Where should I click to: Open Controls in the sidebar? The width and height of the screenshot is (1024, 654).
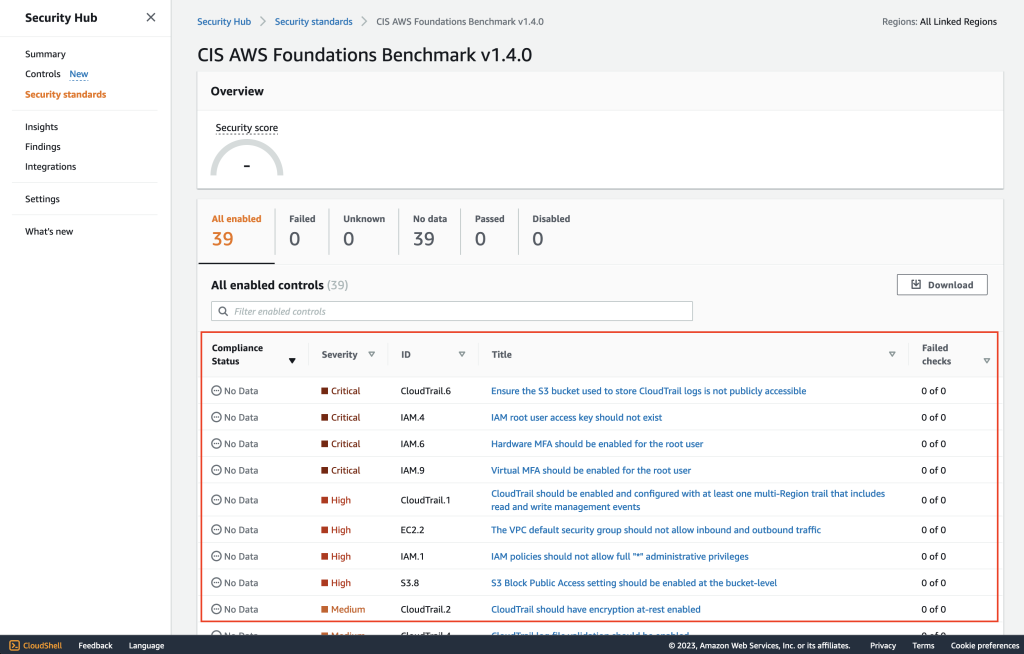coord(42,74)
